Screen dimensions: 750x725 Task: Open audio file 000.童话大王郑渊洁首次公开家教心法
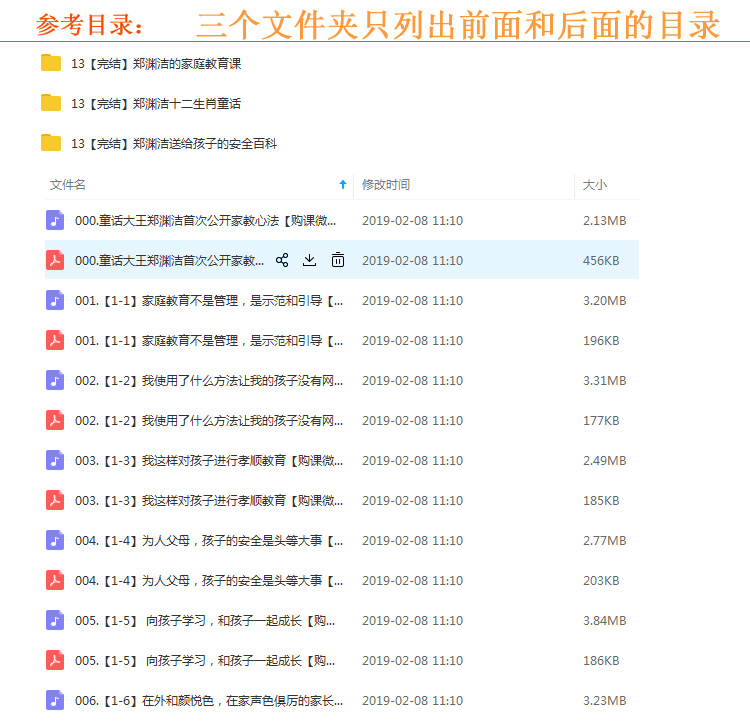click(205, 220)
